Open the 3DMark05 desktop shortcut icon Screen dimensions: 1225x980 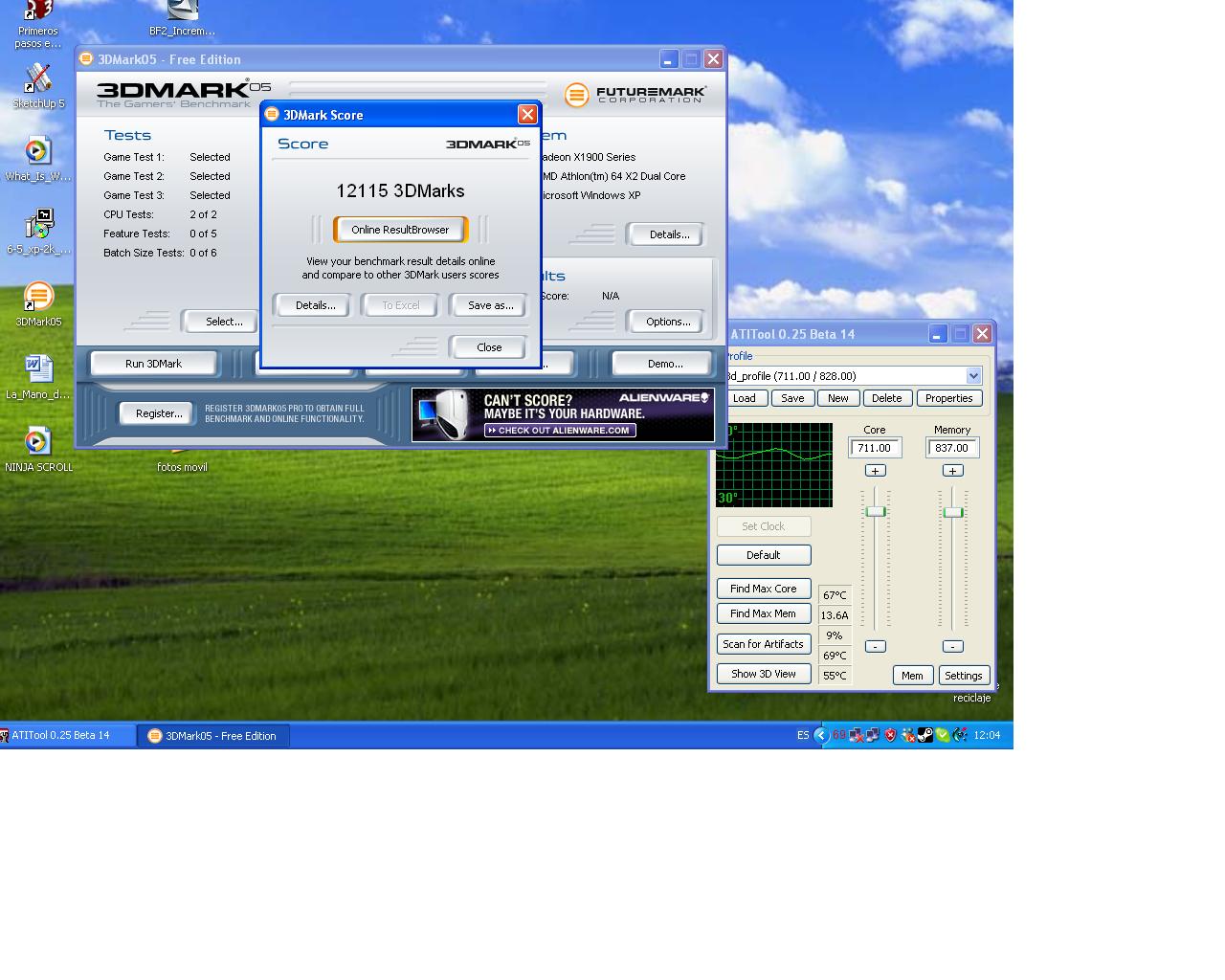point(38,297)
